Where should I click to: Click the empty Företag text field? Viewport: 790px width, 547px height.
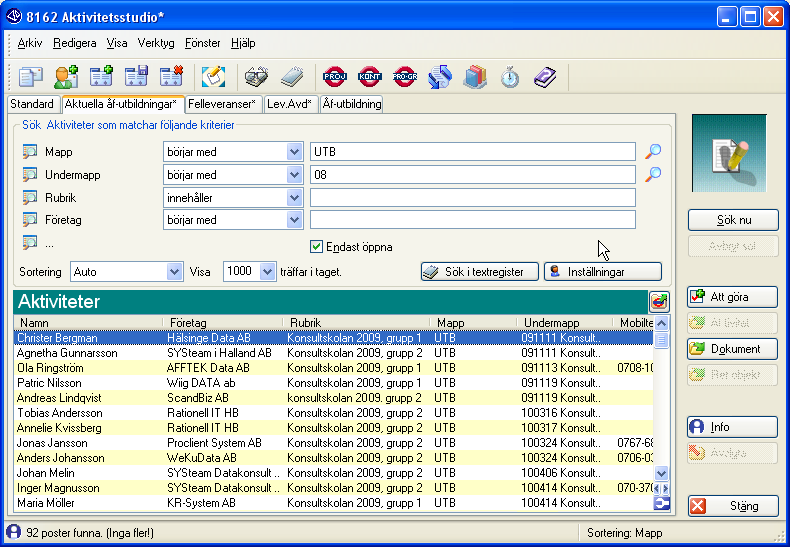click(473, 220)
